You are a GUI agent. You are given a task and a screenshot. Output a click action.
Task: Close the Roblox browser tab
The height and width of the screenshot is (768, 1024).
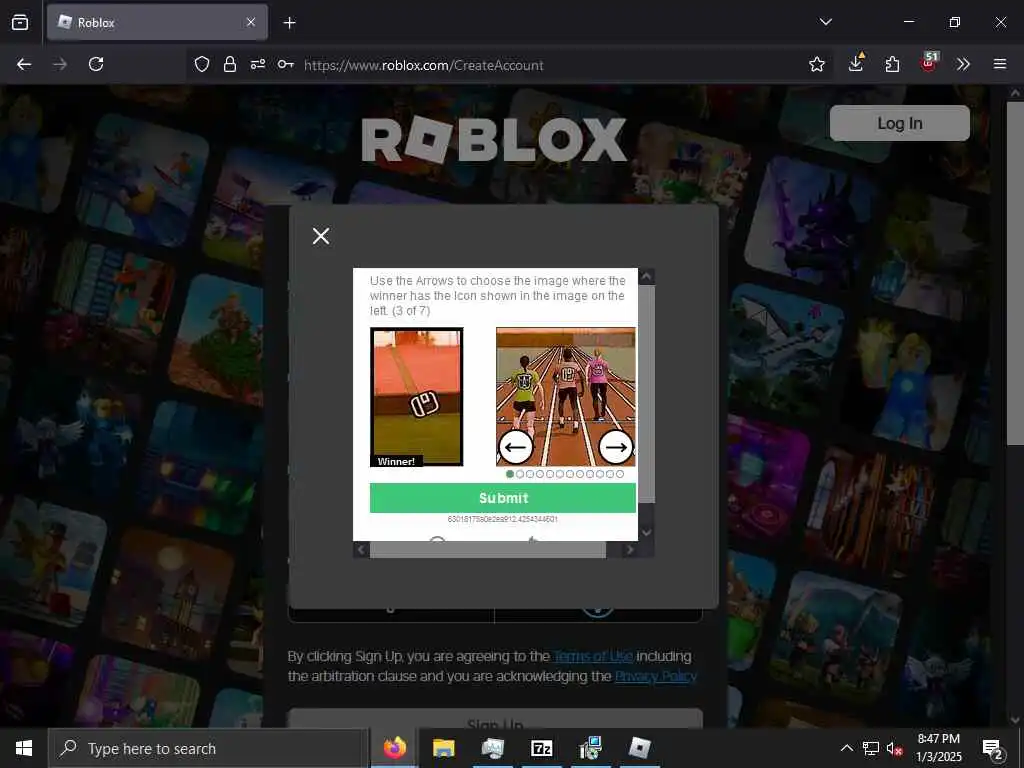coord(251,22)
